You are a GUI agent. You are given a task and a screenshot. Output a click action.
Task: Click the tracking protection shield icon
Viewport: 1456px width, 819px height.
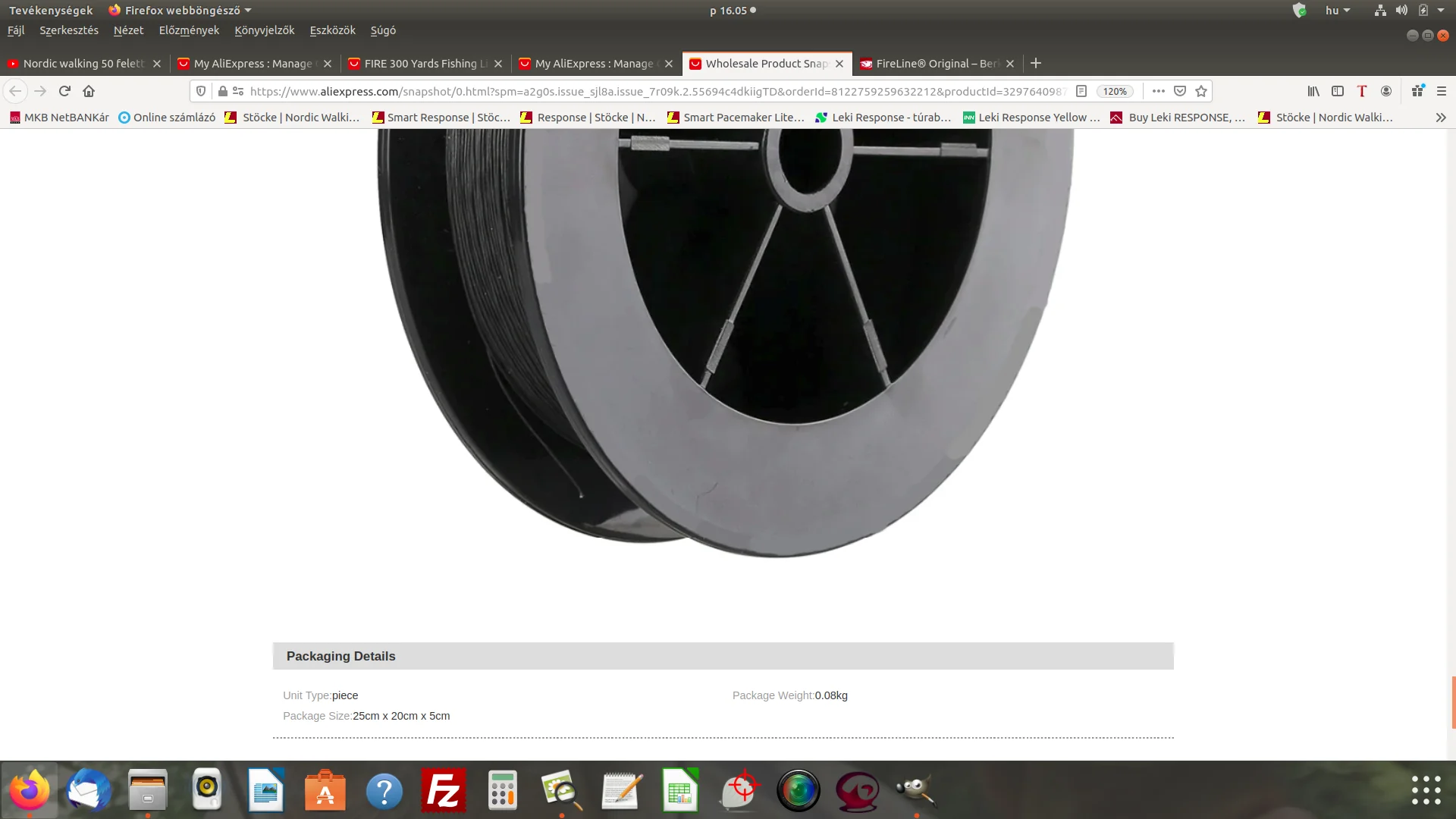(201, 91)
